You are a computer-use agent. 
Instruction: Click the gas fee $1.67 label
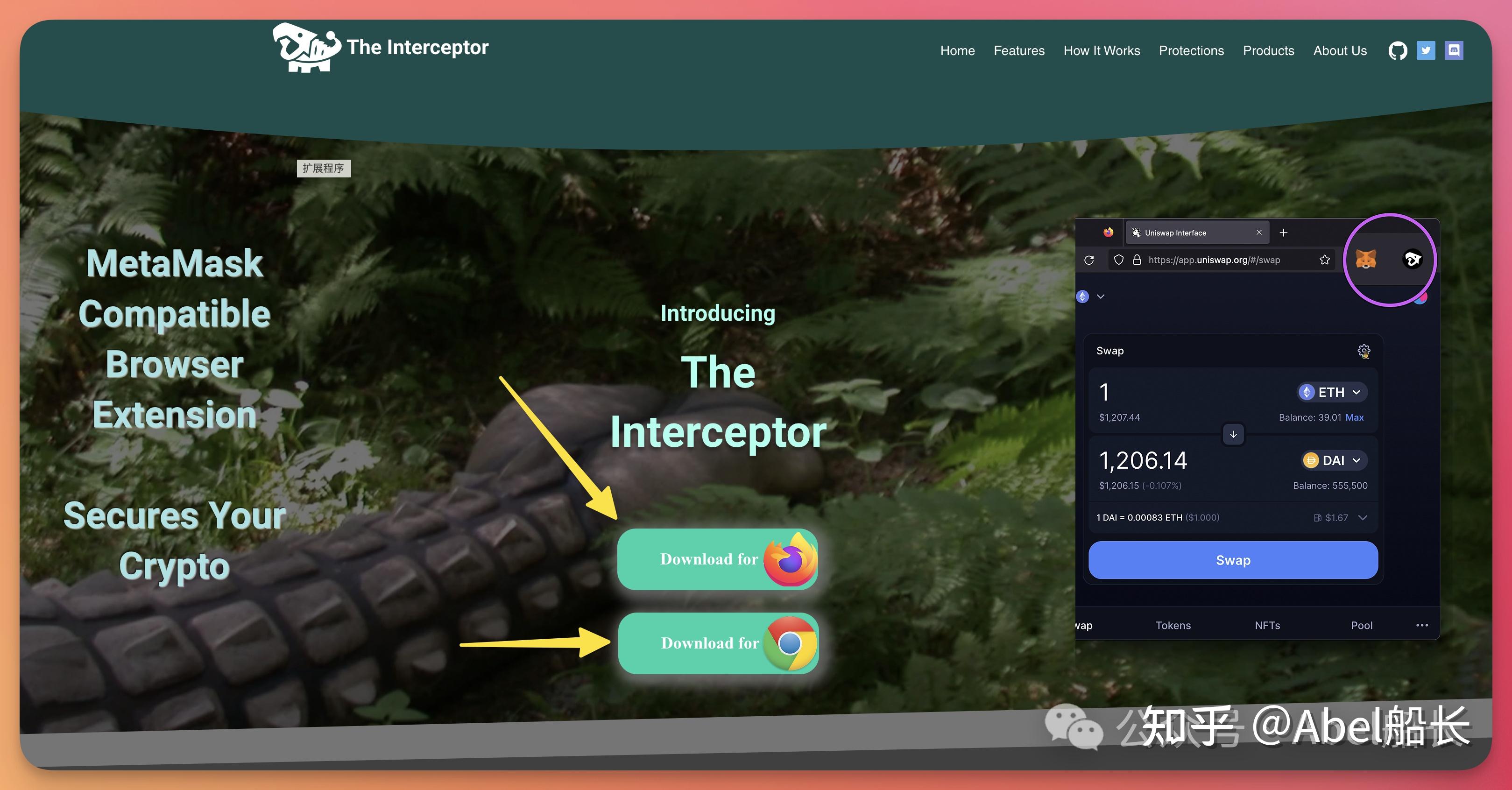[1331, 517]
